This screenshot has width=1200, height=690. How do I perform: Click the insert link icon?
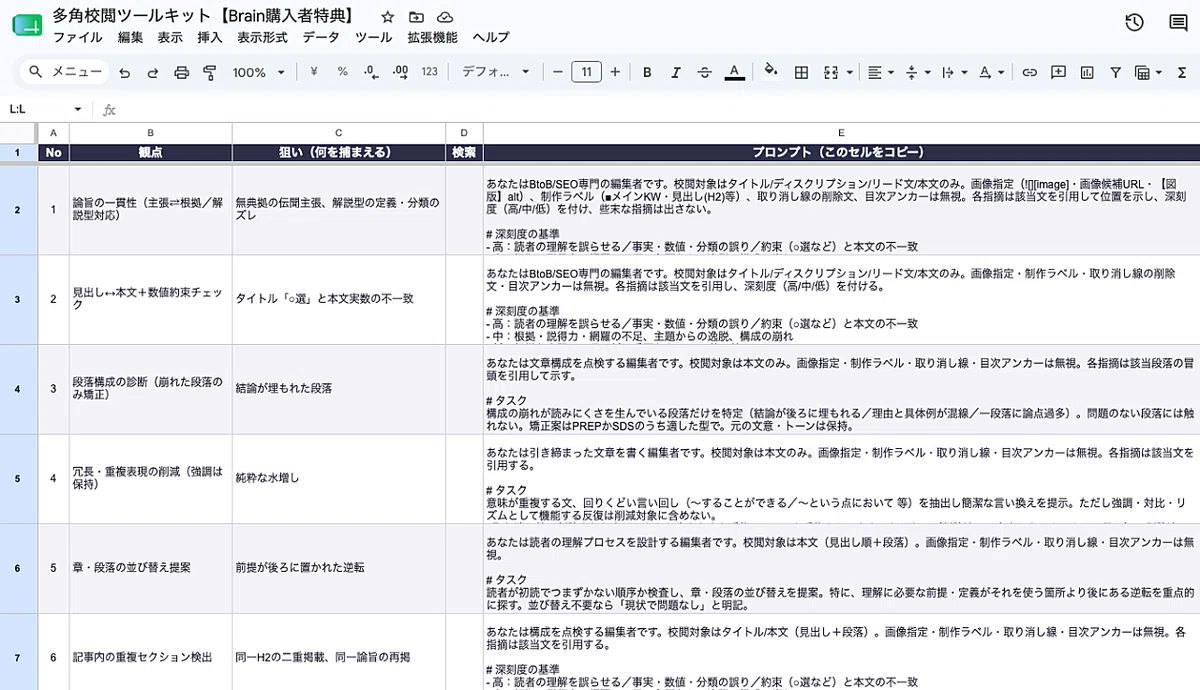1029,72
